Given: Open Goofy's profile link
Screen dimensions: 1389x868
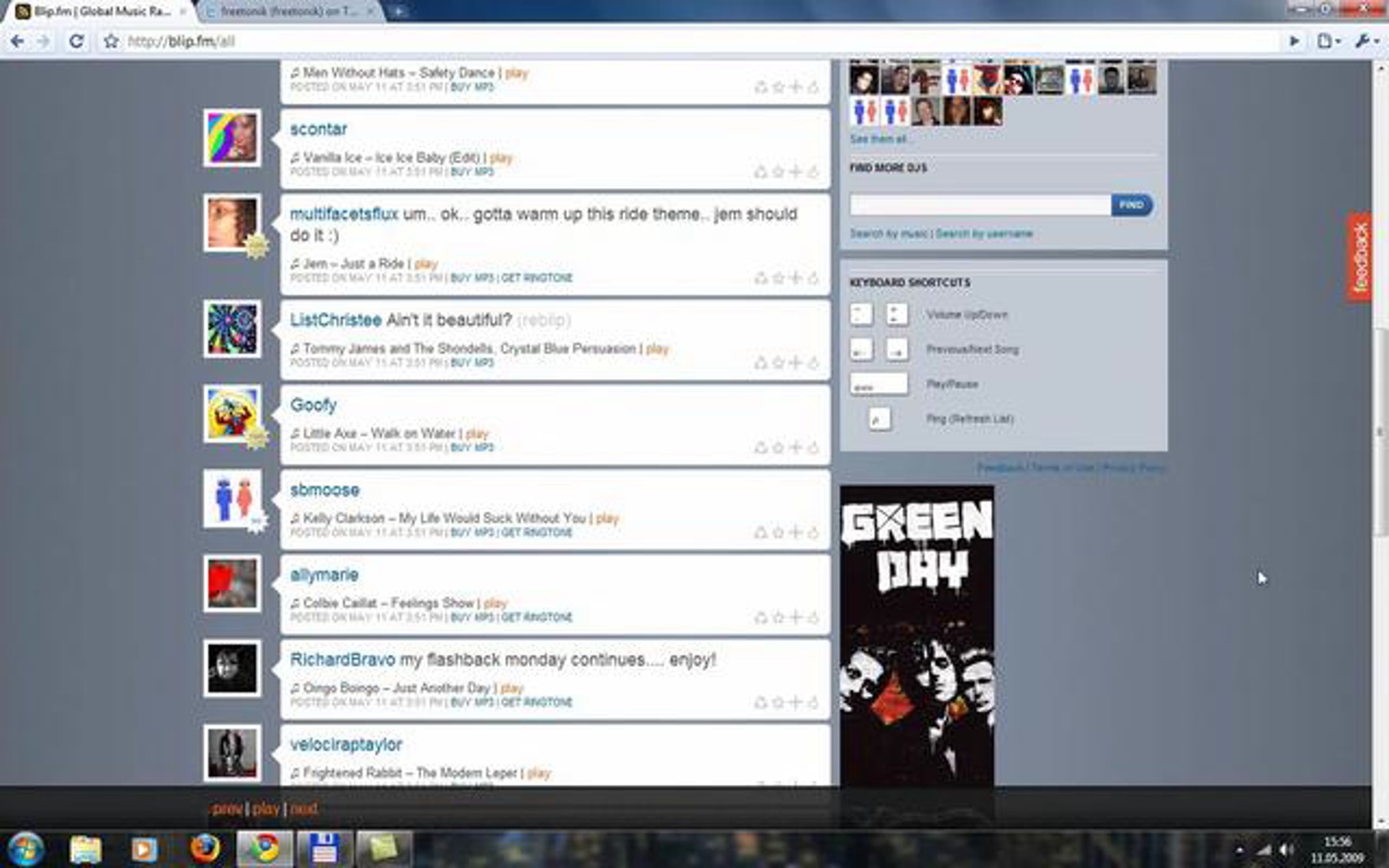Looking at the screenshot, I should [313, 405].
